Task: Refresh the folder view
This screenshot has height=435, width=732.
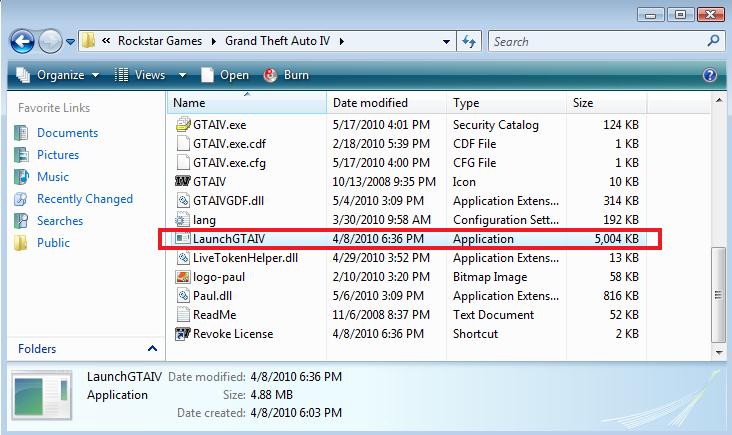Action: pos(469,42)
